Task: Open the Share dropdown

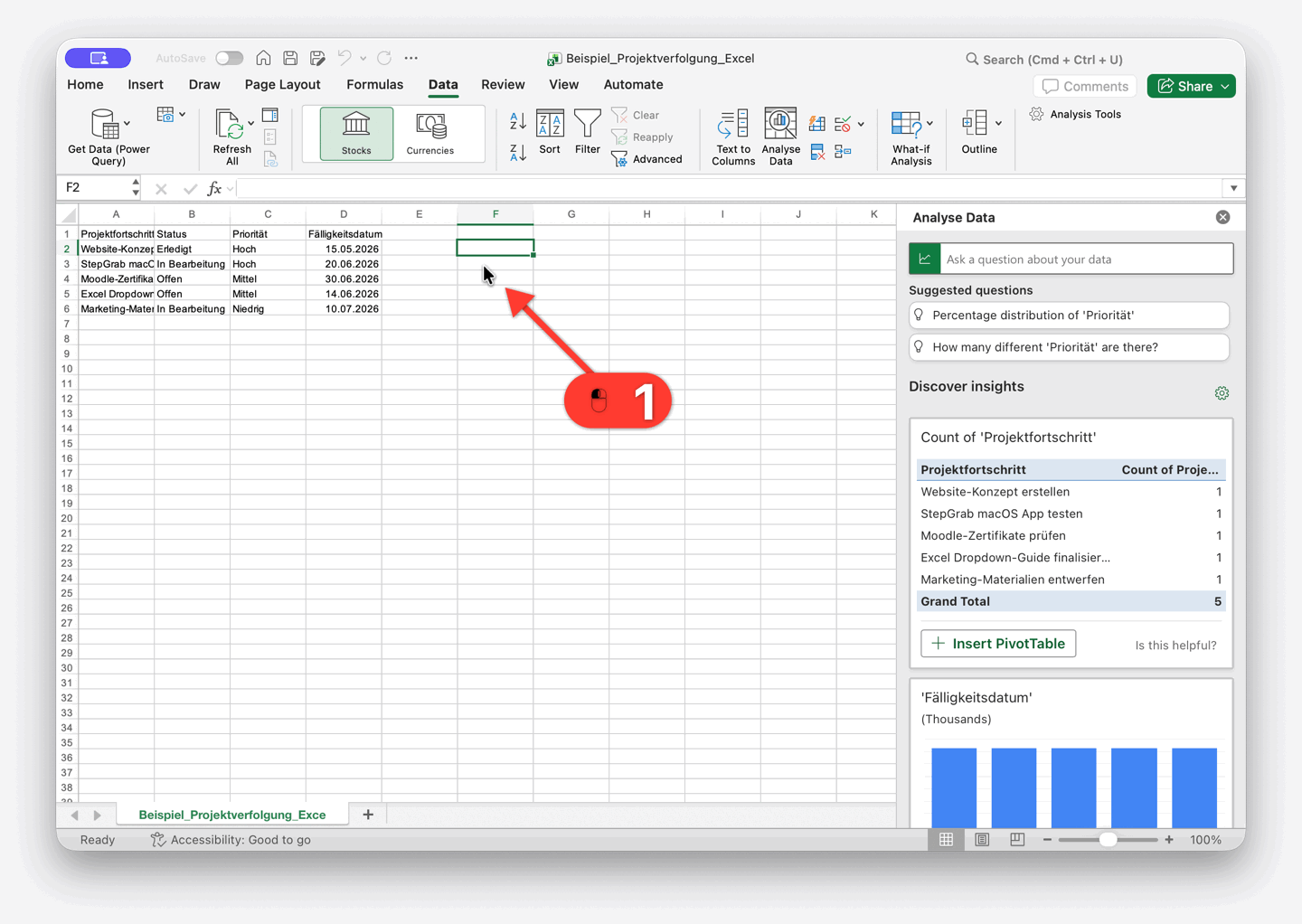Action: (1225, 87)
